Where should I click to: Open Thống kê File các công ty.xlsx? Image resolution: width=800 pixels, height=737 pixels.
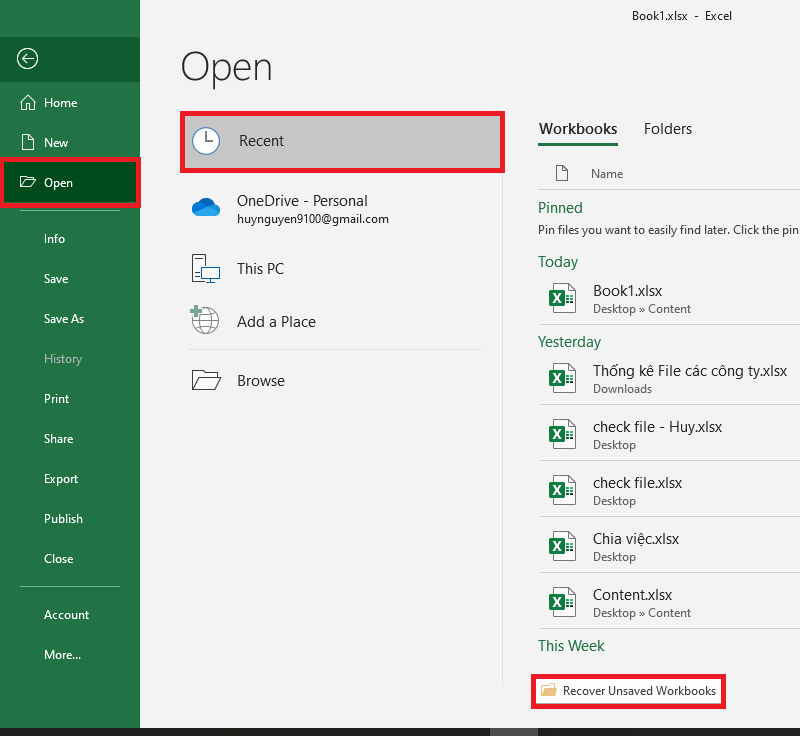click(689, 371)
